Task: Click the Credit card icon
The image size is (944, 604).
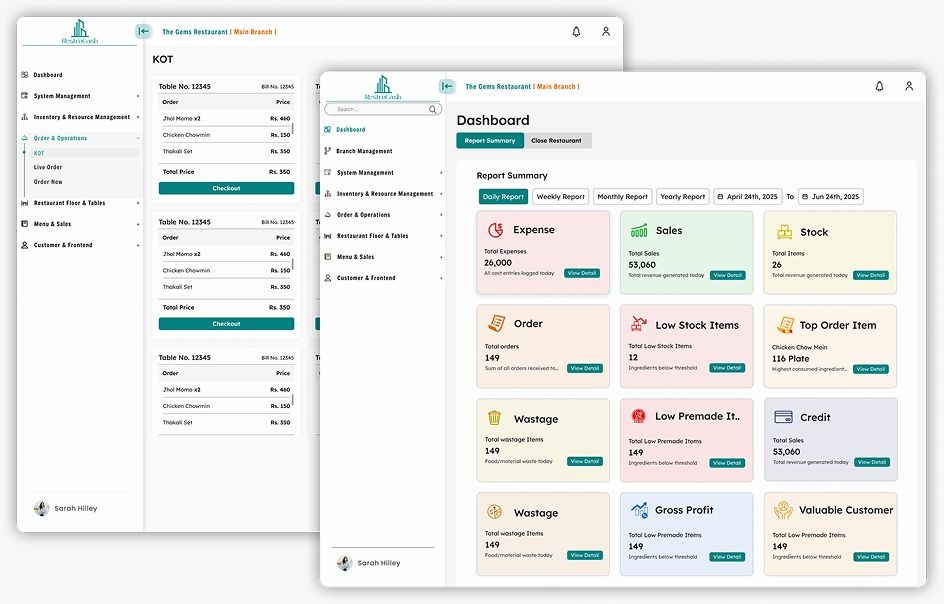Action: pos(783,417)
